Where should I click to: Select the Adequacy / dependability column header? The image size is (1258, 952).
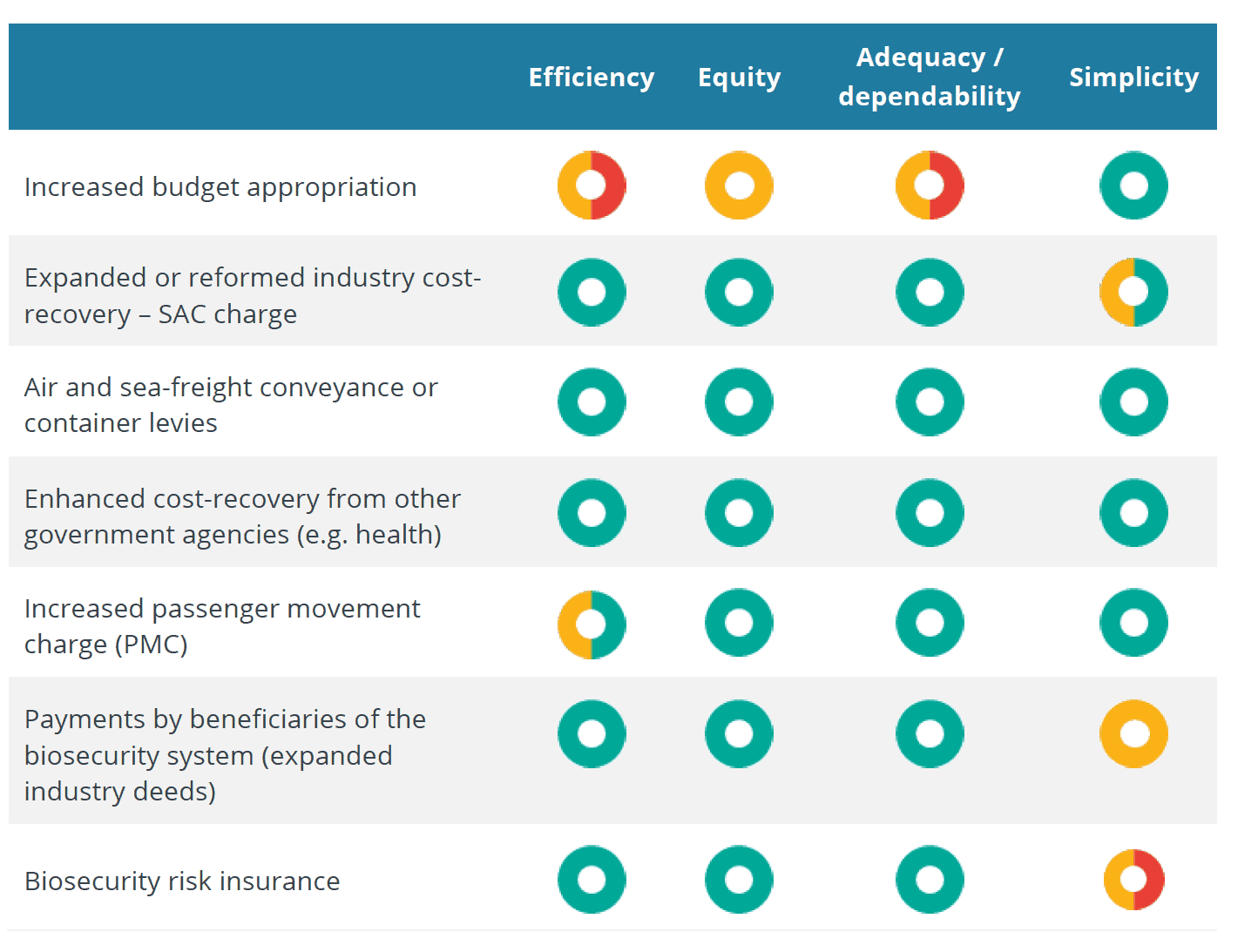tap(930, 77)
